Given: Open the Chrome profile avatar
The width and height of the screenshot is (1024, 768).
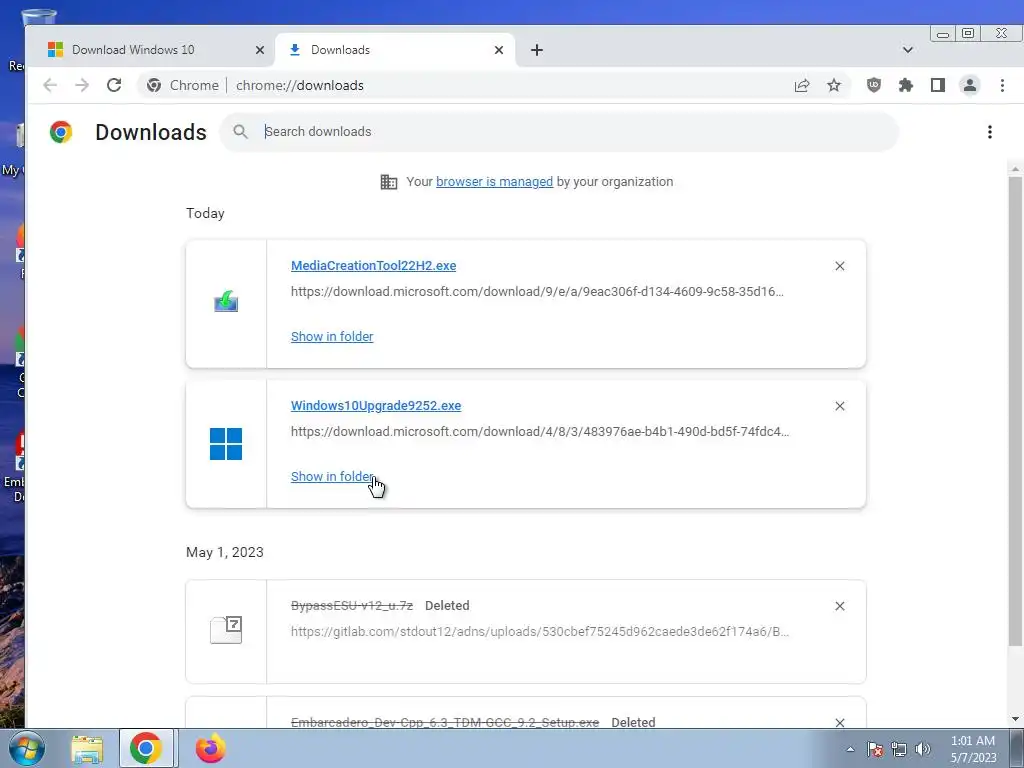Looking at the screenshot, I should coord(970,85).
